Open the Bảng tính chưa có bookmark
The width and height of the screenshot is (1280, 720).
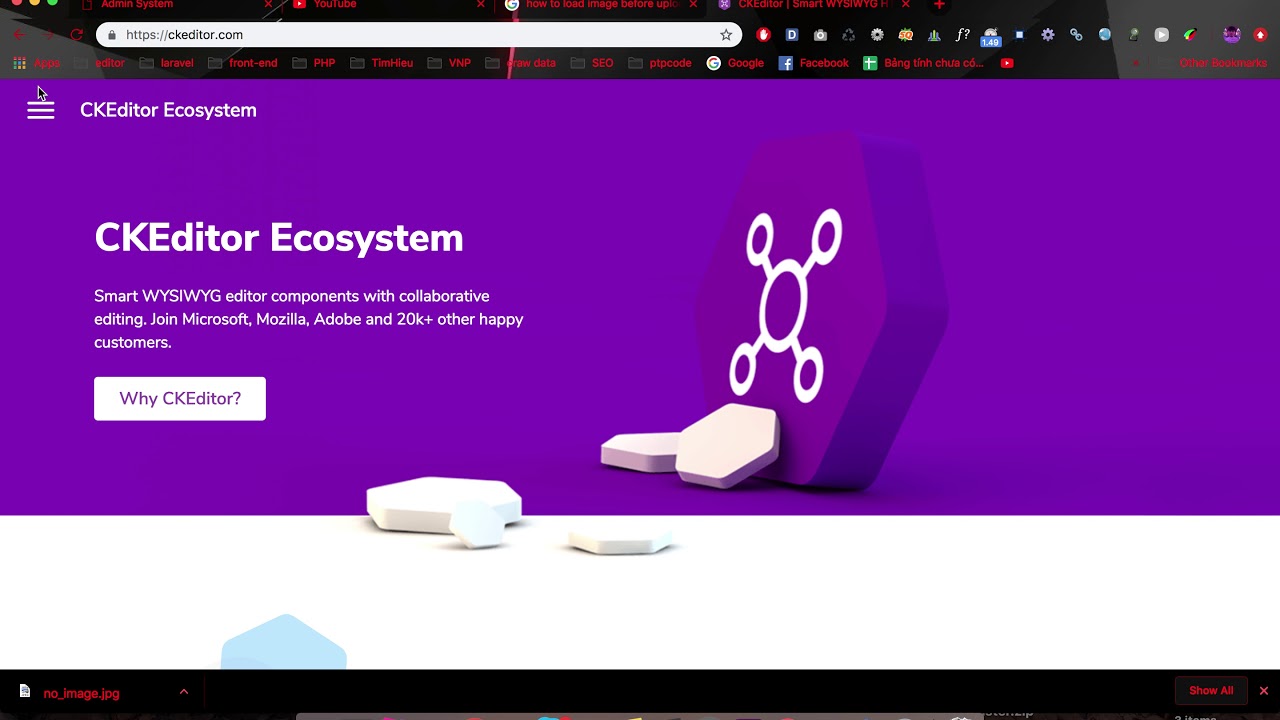coord(923,63)
